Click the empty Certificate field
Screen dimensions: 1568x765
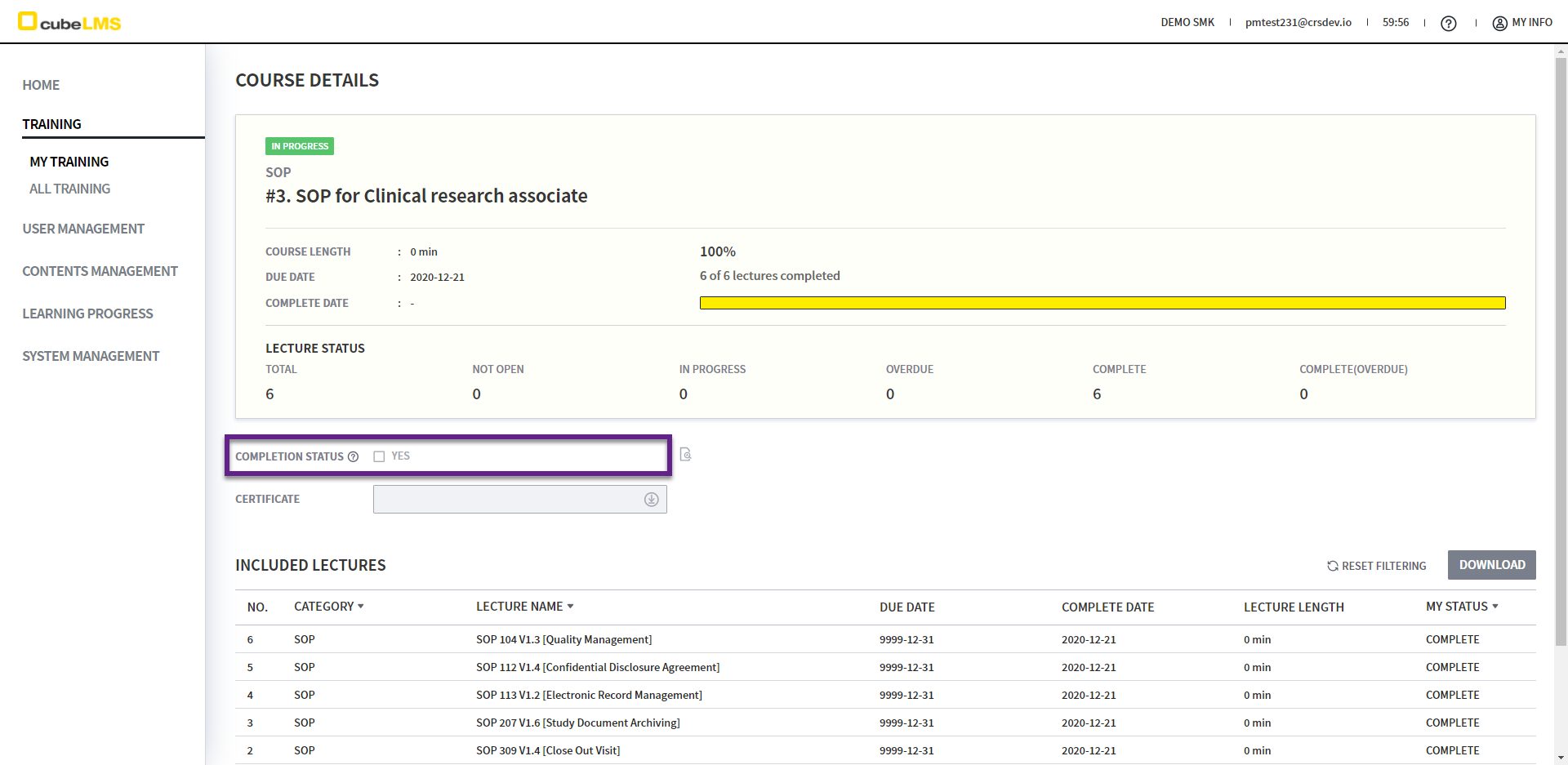506,500
